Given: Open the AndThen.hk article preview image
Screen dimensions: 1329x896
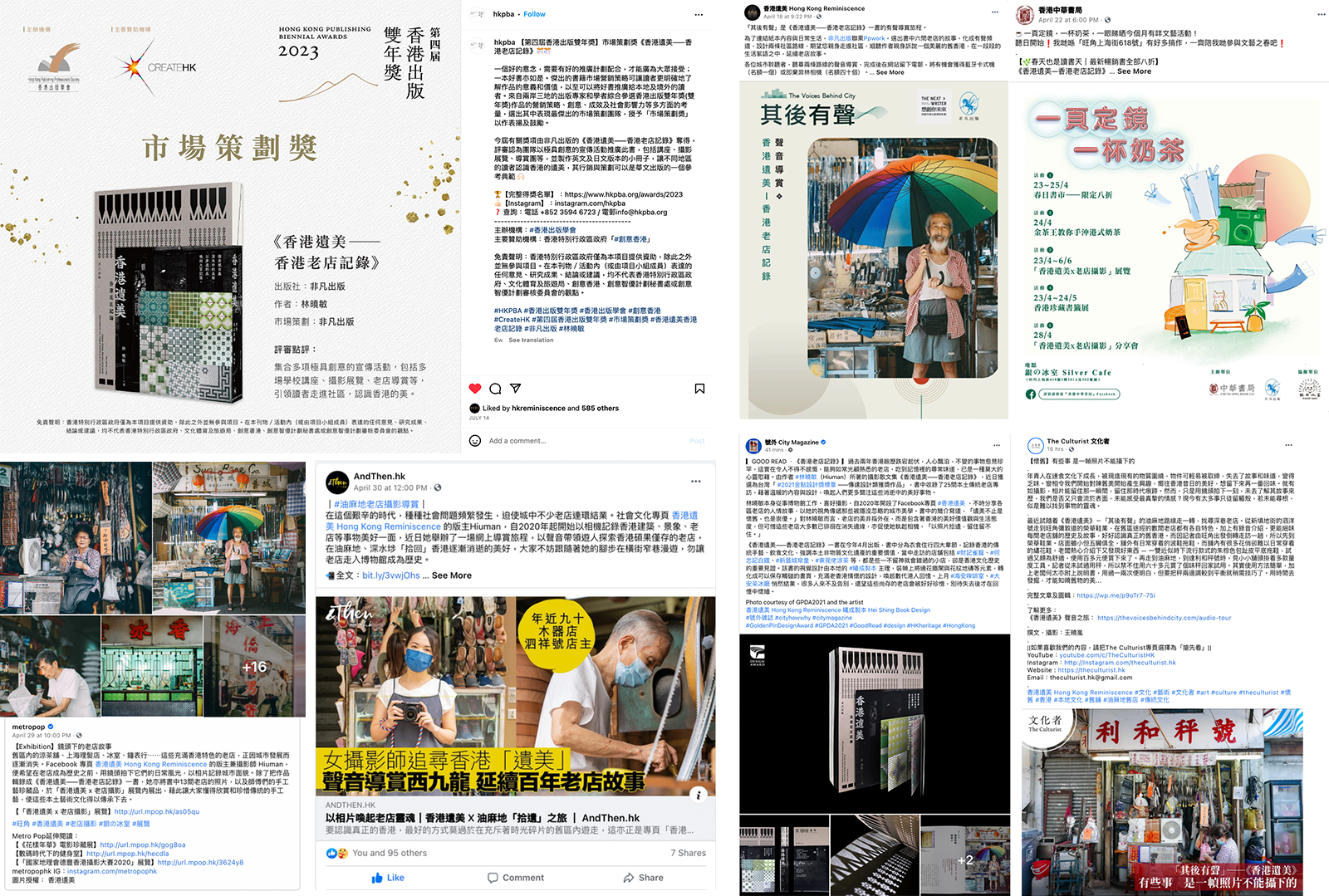Looking at the screenshot, I should pyautogui.click(x=516, y=696).
